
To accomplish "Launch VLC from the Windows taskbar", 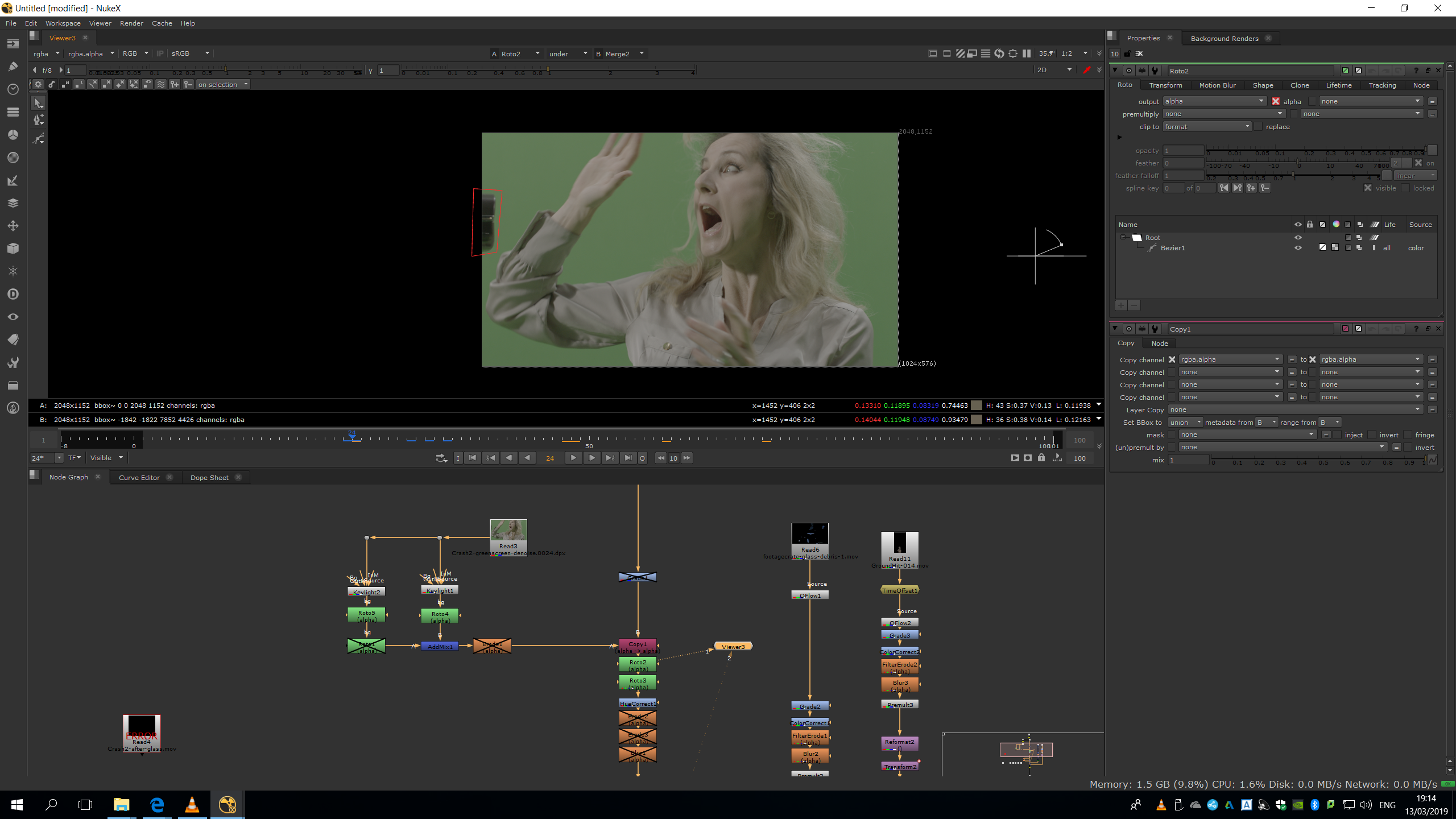I will point(192,804).
